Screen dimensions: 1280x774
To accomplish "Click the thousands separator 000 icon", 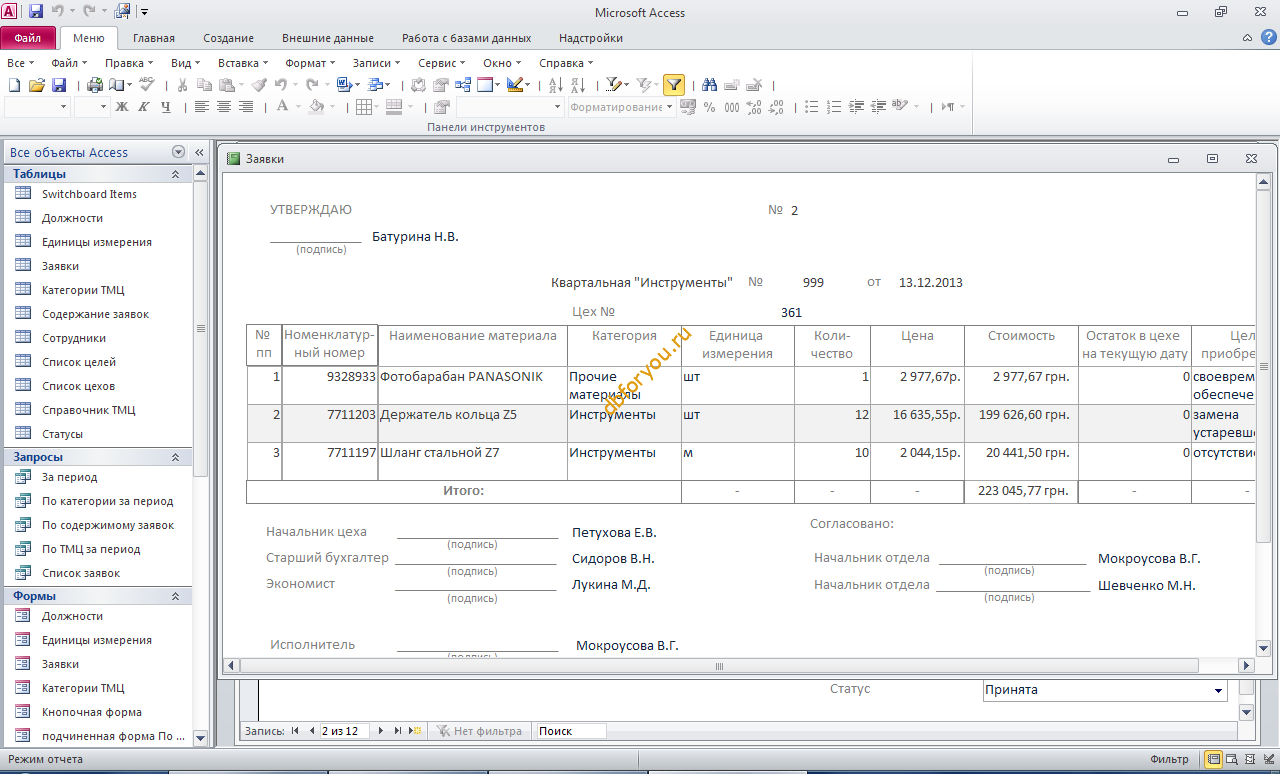I will (731, 107).
